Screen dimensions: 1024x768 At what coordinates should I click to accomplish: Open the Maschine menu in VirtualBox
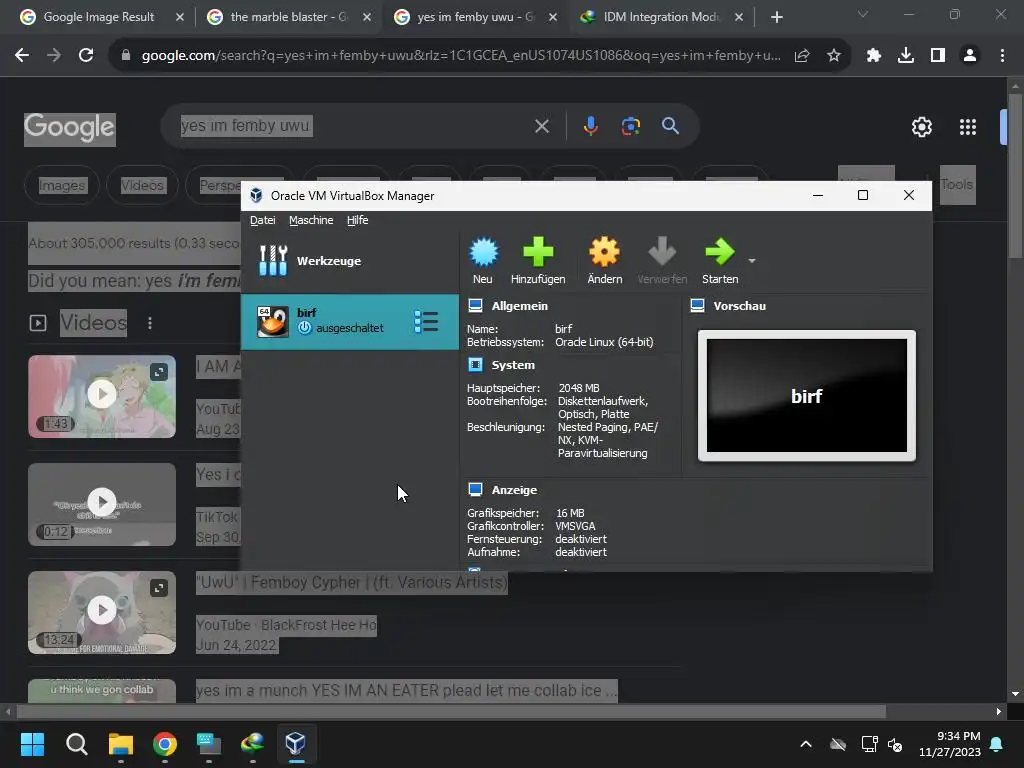tap(311, 220)
